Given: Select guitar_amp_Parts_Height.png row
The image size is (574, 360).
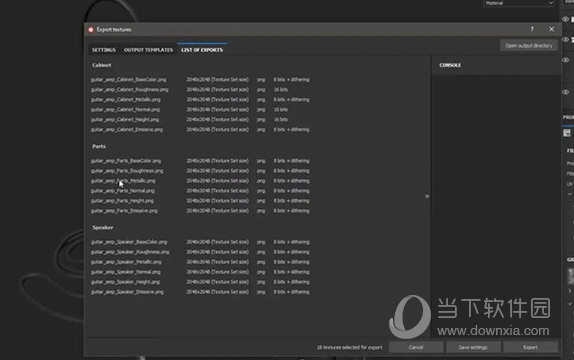Looking at the screenshot, I should tap(200, 201).
